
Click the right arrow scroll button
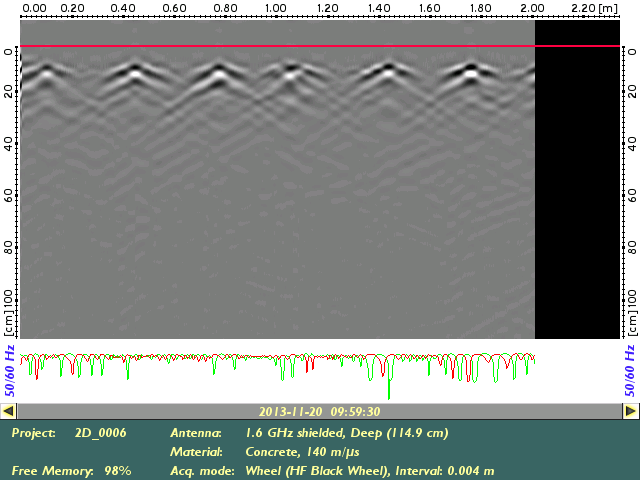[x=631, y=411]
